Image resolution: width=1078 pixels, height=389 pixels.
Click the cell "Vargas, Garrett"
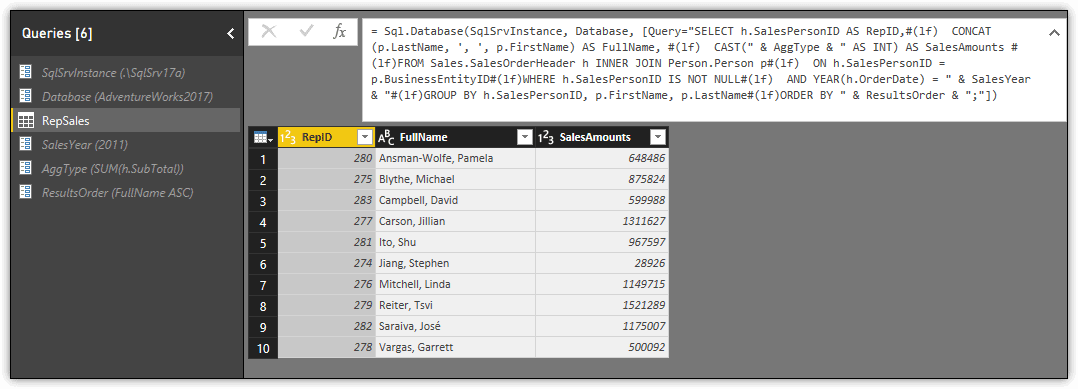point(455,347)
